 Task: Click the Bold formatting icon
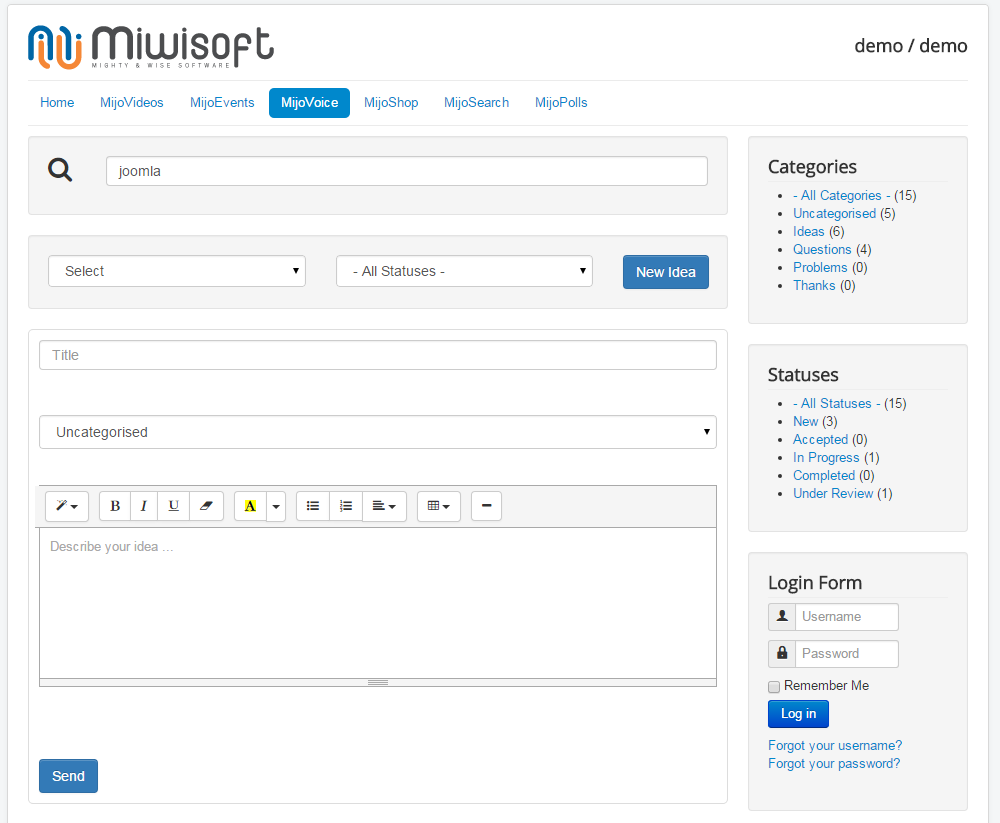click(x=115, y=506)
